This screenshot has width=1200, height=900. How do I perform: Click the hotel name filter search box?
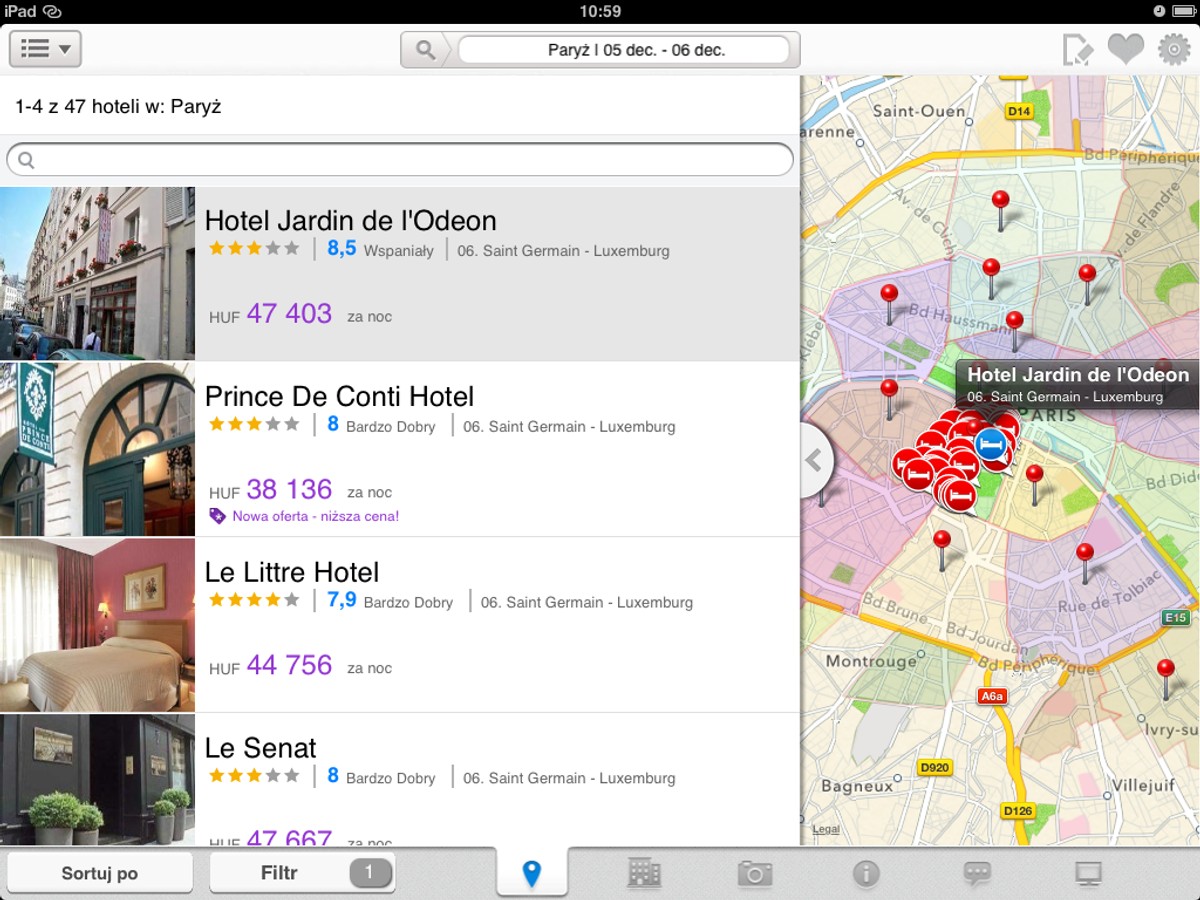400,160
